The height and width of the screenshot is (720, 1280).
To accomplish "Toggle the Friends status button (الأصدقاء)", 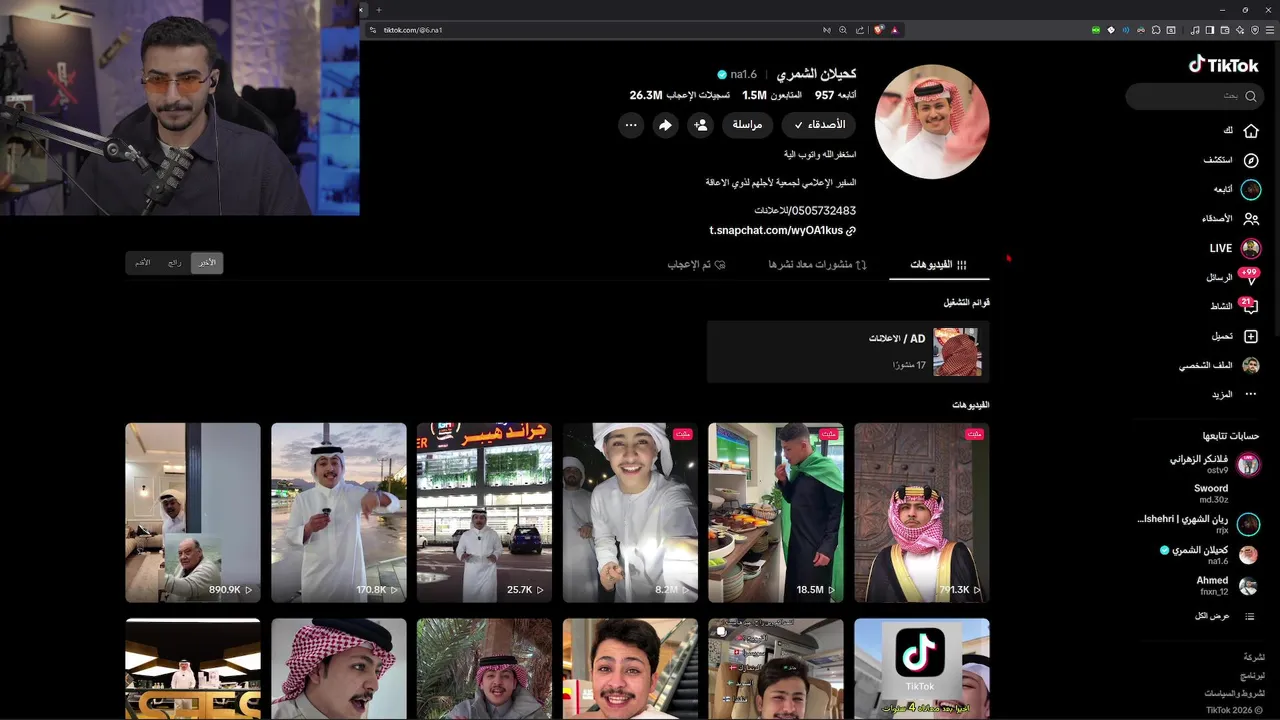I will 819,125.
